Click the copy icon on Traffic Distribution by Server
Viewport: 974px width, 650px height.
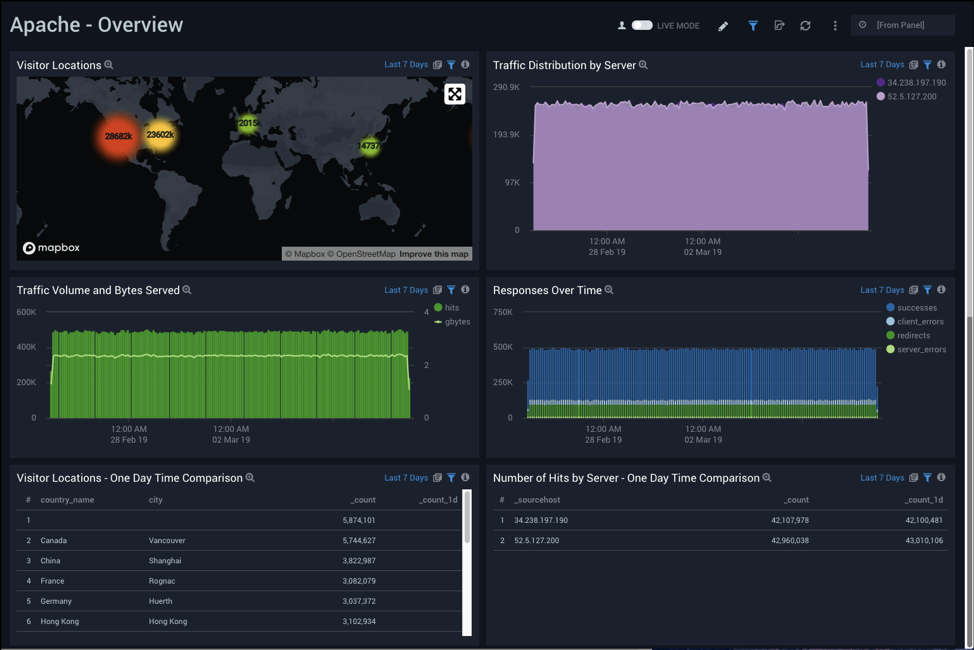912,64
